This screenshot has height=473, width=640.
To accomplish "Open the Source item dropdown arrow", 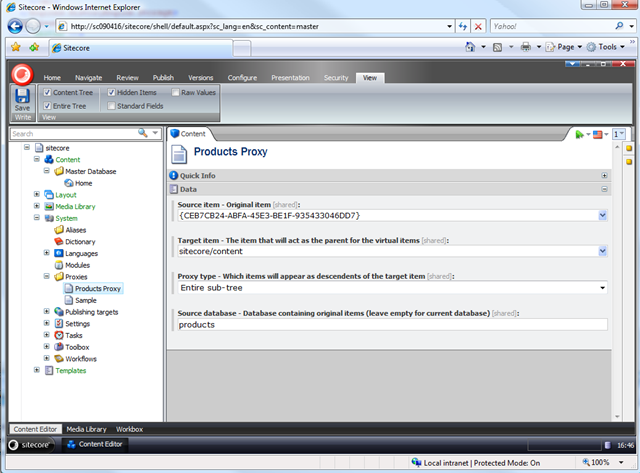I will 602,215.
